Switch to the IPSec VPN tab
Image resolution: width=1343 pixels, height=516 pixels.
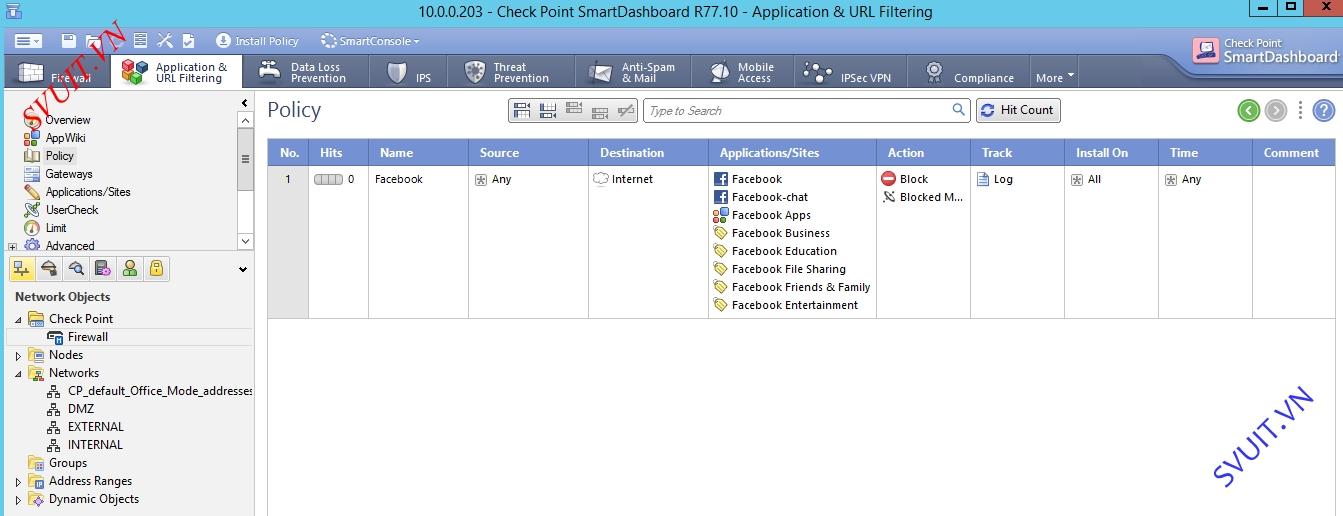[851, 72]
